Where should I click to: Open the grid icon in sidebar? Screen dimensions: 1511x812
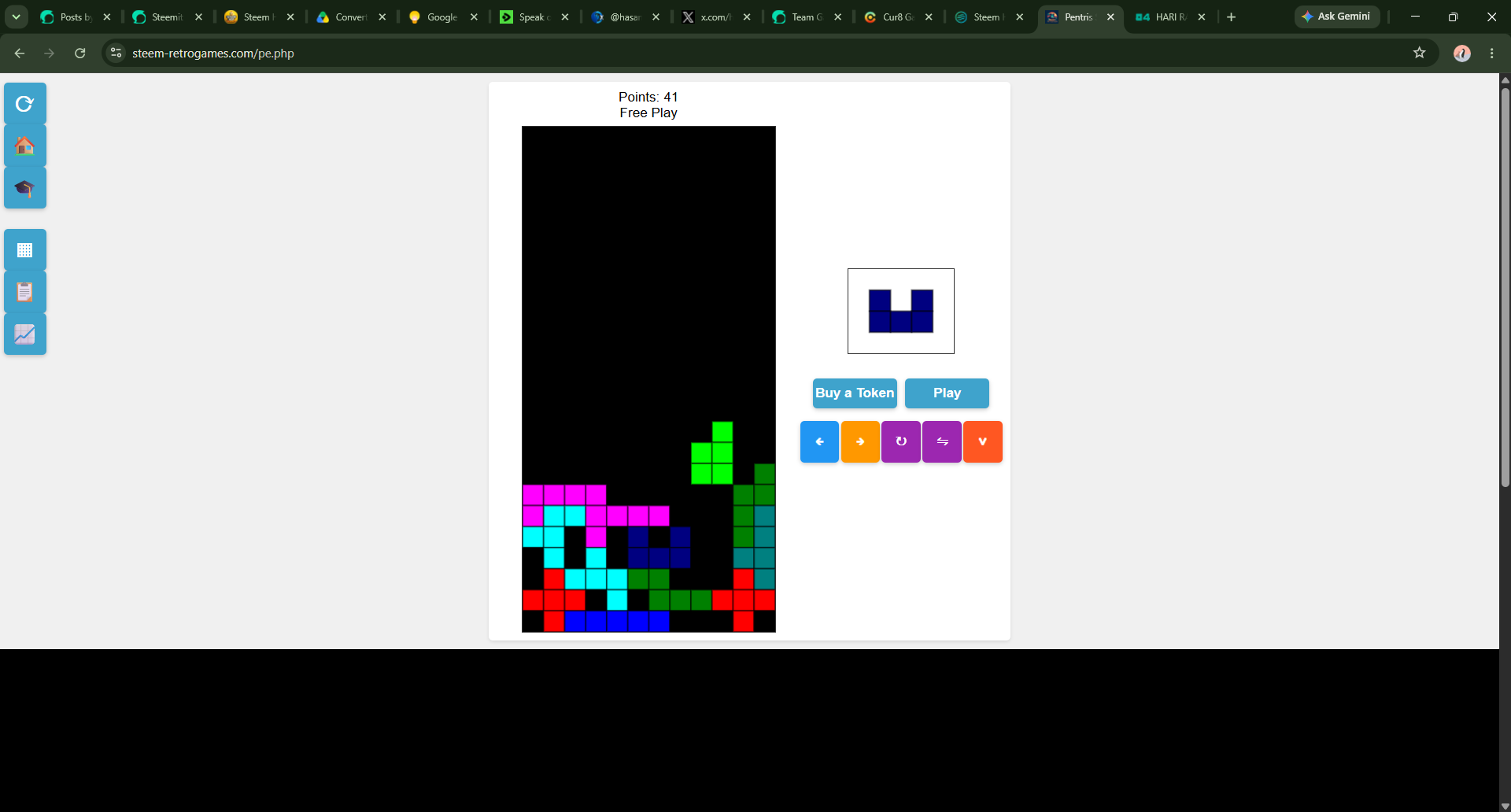25,250
